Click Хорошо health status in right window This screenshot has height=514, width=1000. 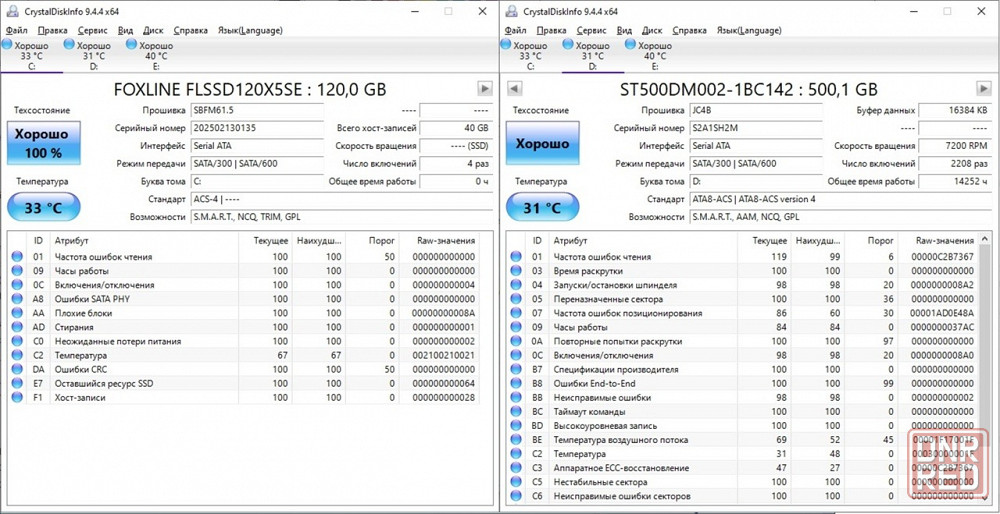click(542, 143)
